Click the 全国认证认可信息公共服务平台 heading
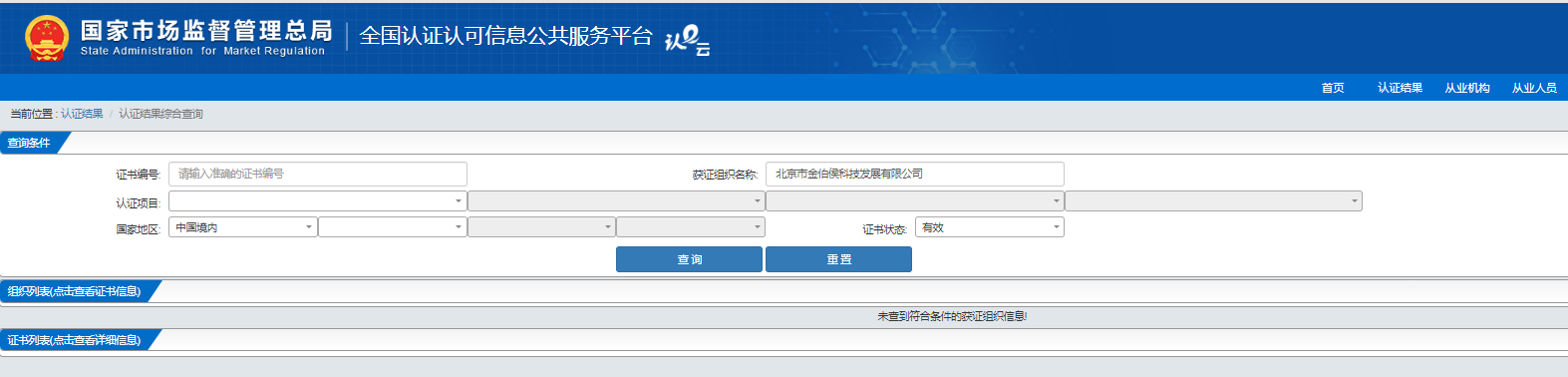Screen dimensions: 1568x377 click(x=505, y=36)
